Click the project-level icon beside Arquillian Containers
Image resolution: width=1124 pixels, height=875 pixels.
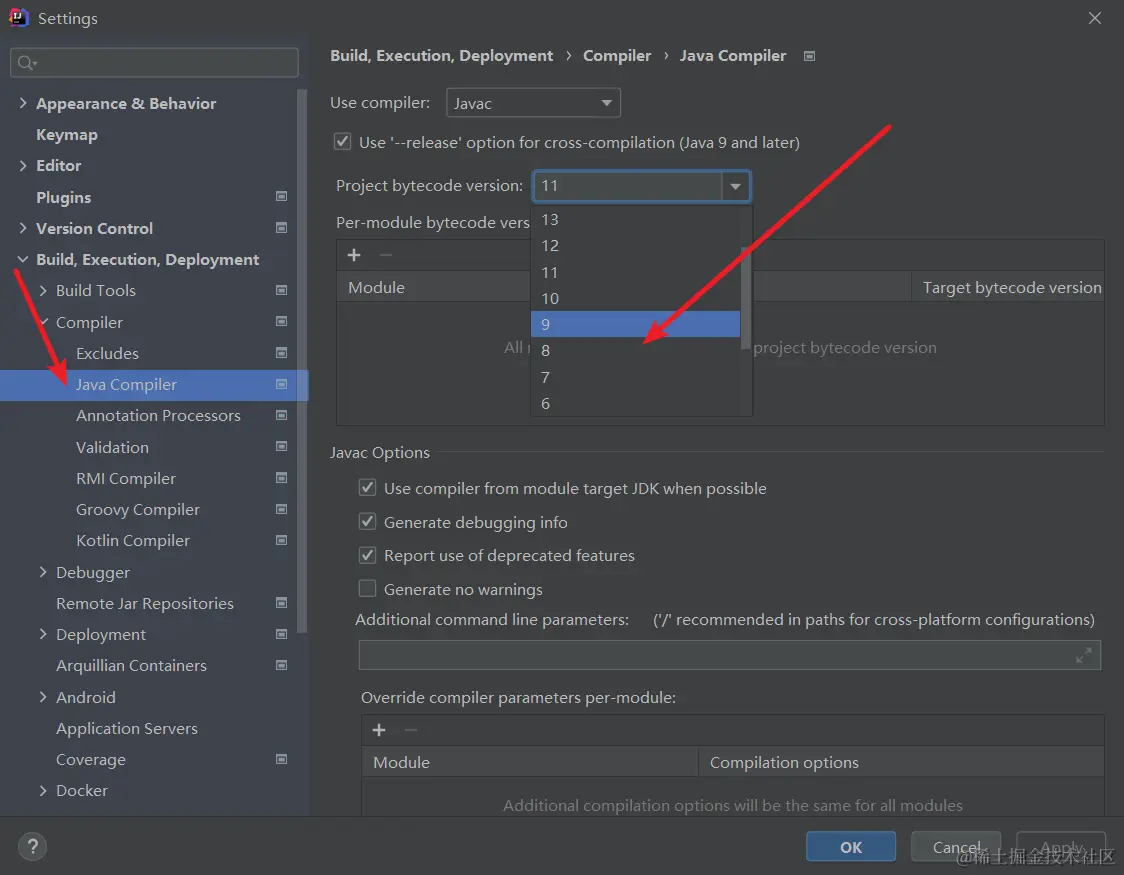click(x=282, y=665)
